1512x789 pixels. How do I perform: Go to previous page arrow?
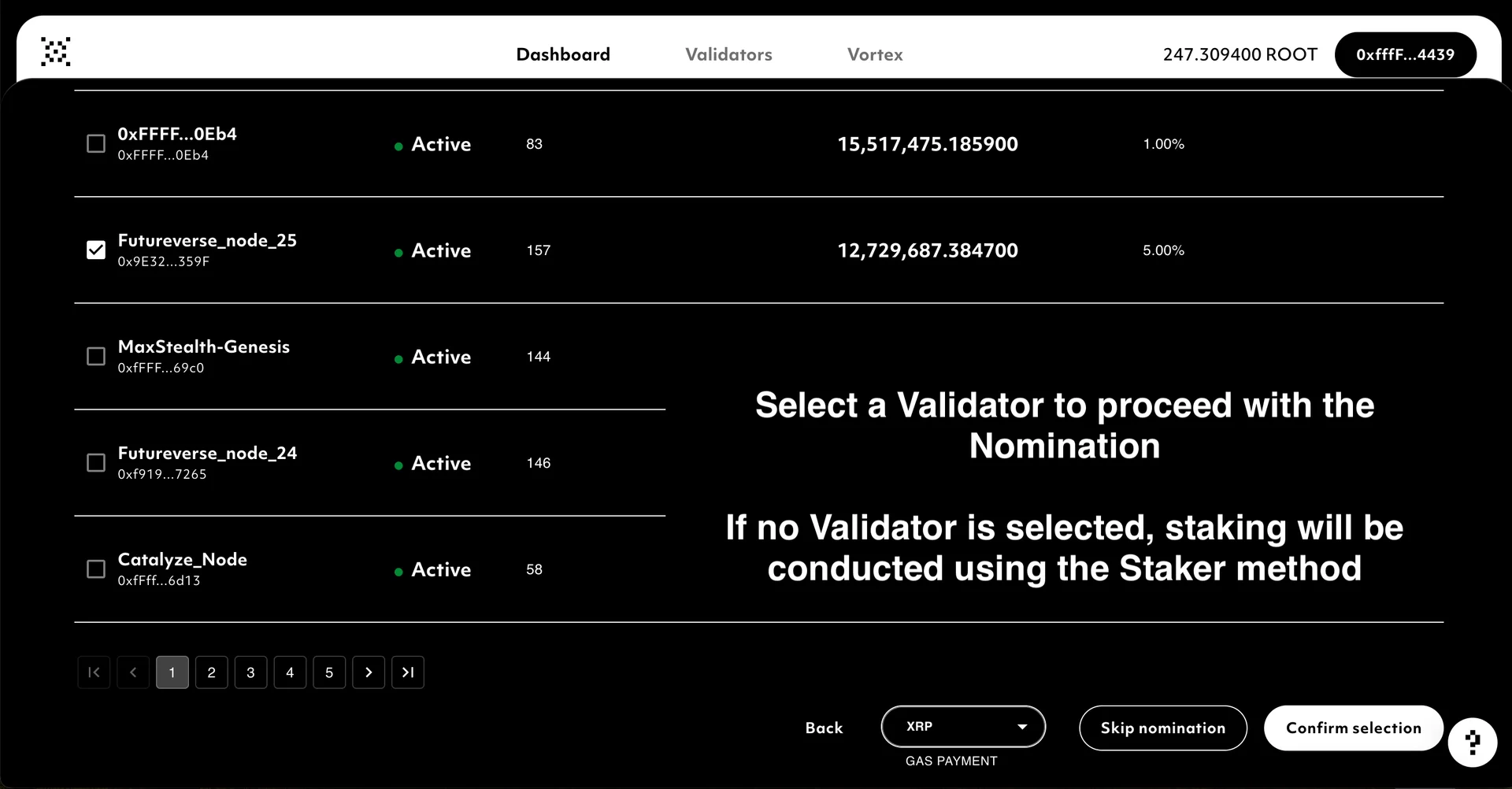click(133, 672)
